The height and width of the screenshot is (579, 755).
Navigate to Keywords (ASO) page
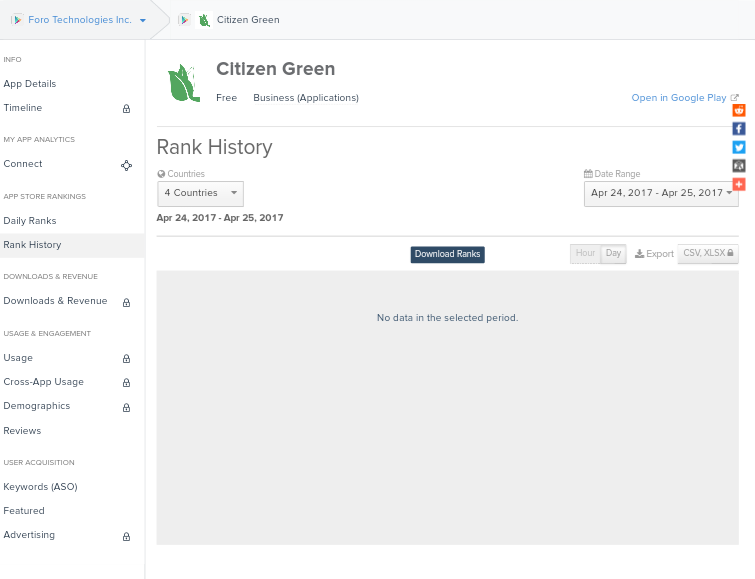click(40, 487)
